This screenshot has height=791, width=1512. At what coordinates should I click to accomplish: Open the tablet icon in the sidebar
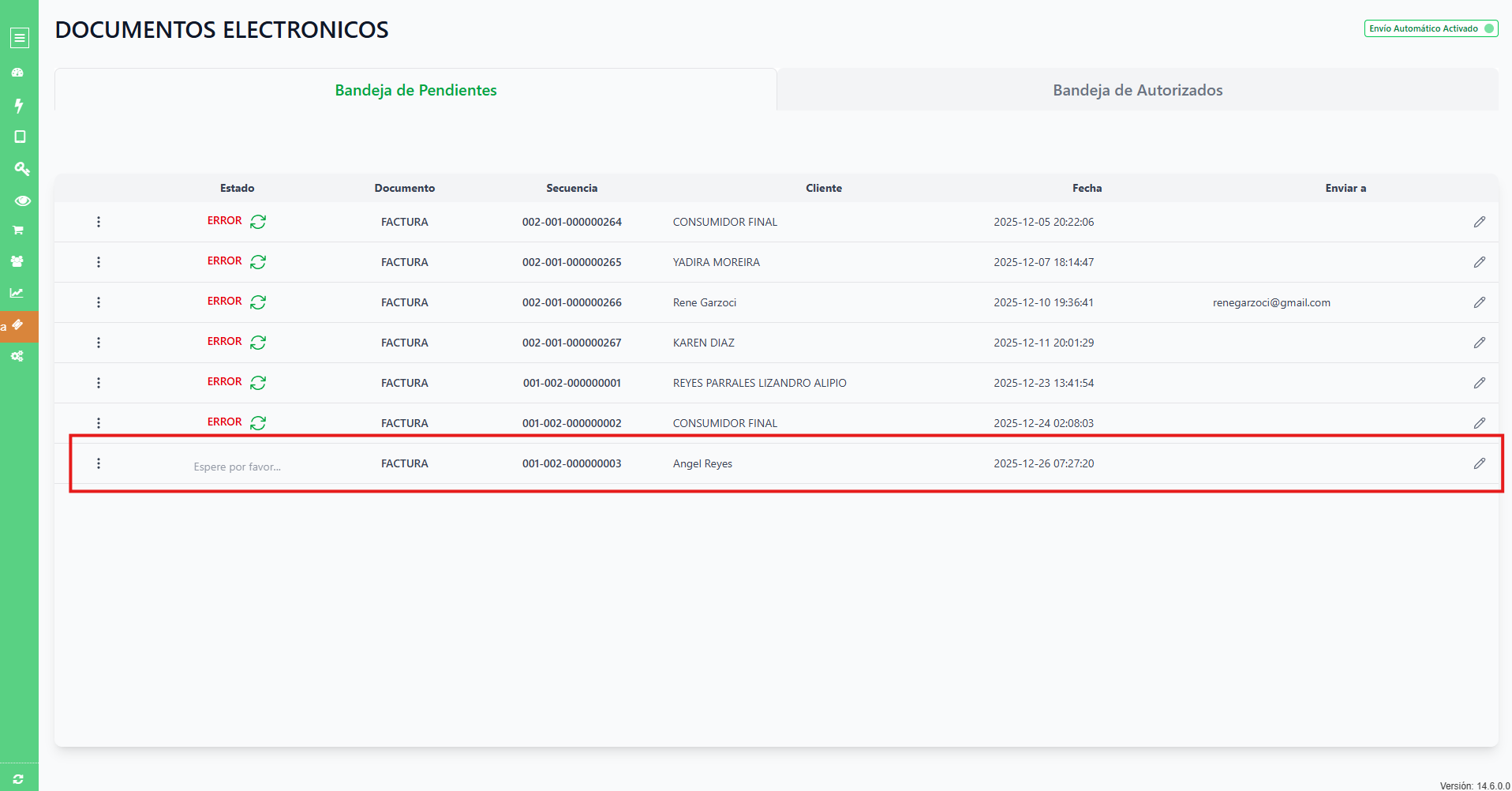click(20, 137)
